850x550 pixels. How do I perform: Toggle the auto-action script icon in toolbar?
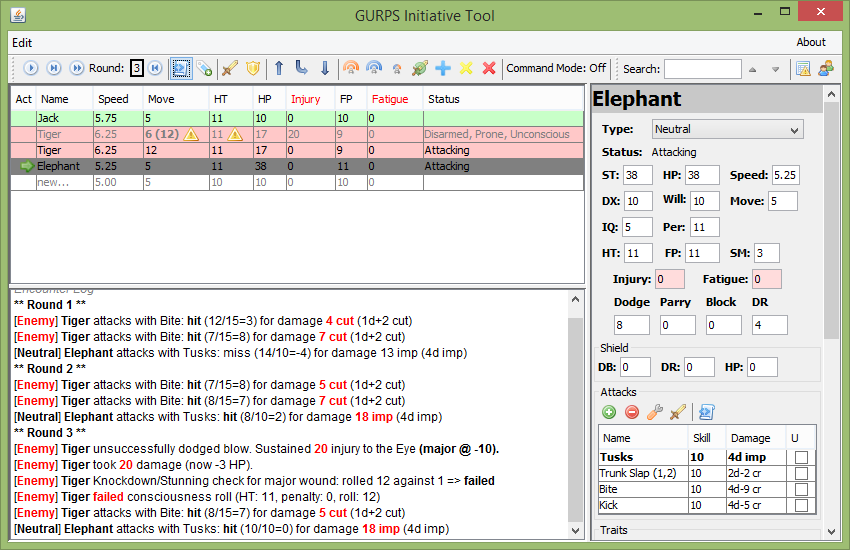(x=181, y=68)
